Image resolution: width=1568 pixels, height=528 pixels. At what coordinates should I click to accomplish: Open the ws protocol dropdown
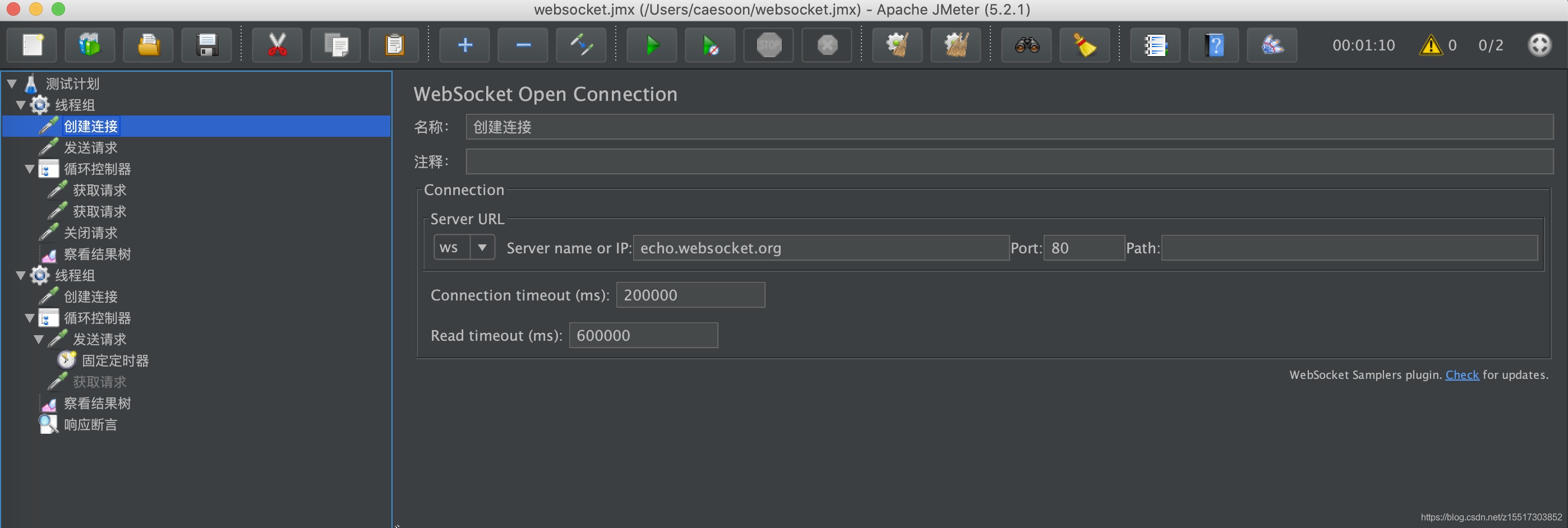point(482,248)
